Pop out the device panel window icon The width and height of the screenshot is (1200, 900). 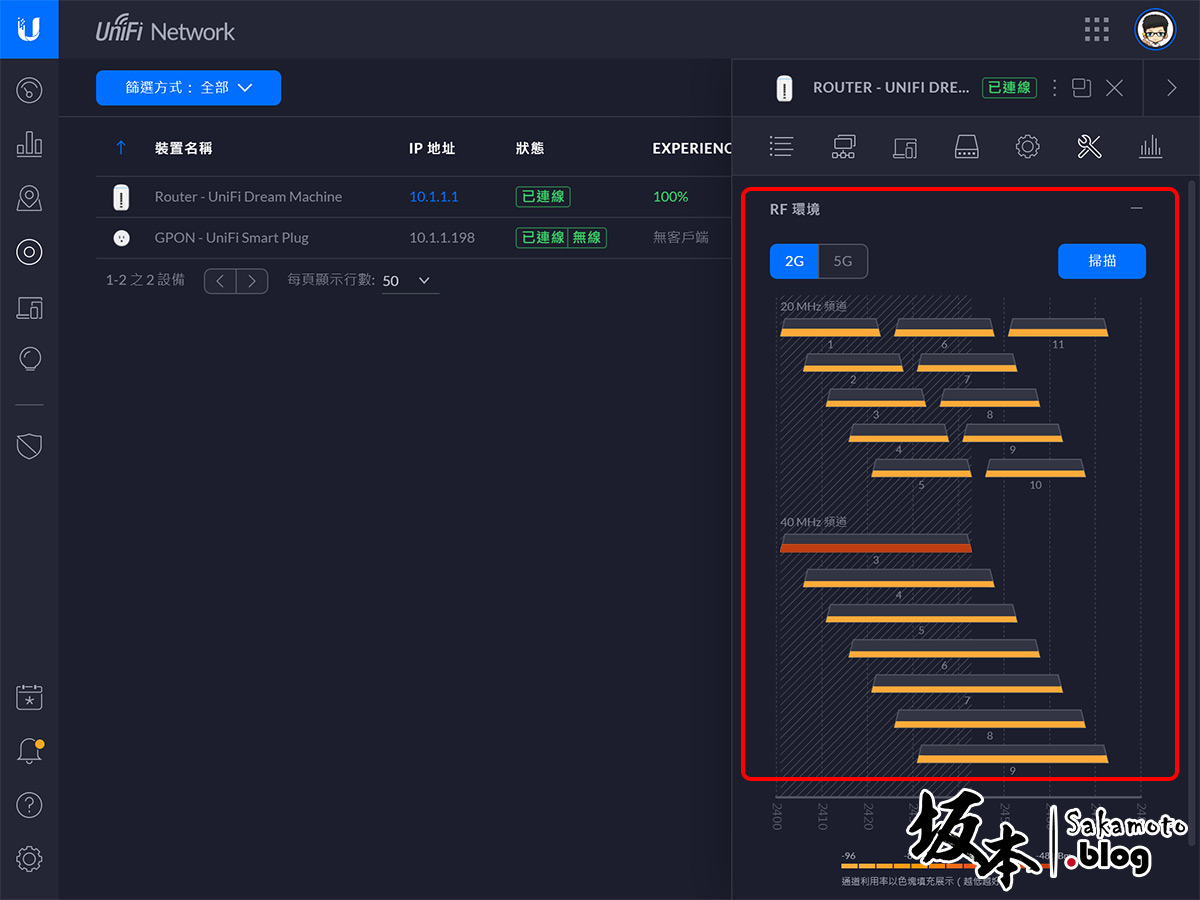tap(1081, 88)
